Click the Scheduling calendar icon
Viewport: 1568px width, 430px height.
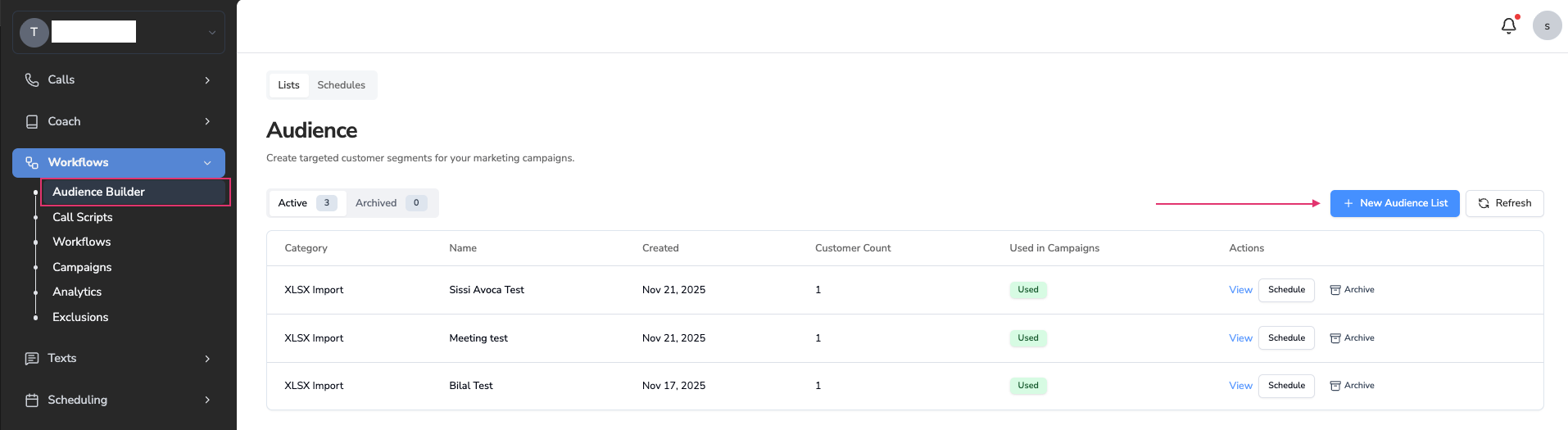point(32,401)
